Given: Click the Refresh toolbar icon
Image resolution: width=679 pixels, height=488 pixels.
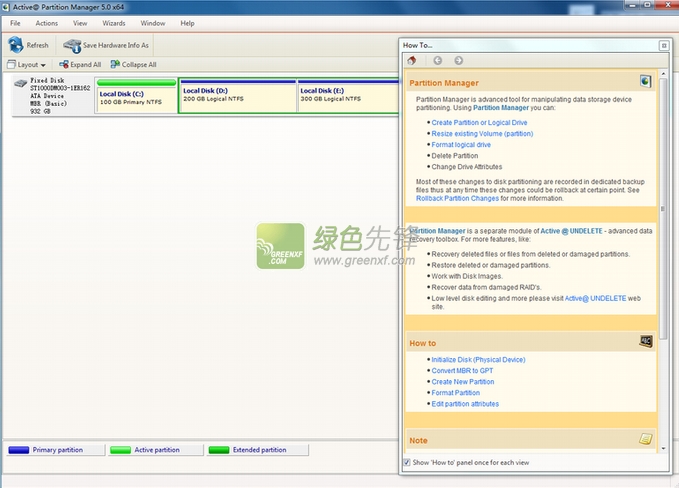Looking at the screenshot, I should tap(16, 45).
